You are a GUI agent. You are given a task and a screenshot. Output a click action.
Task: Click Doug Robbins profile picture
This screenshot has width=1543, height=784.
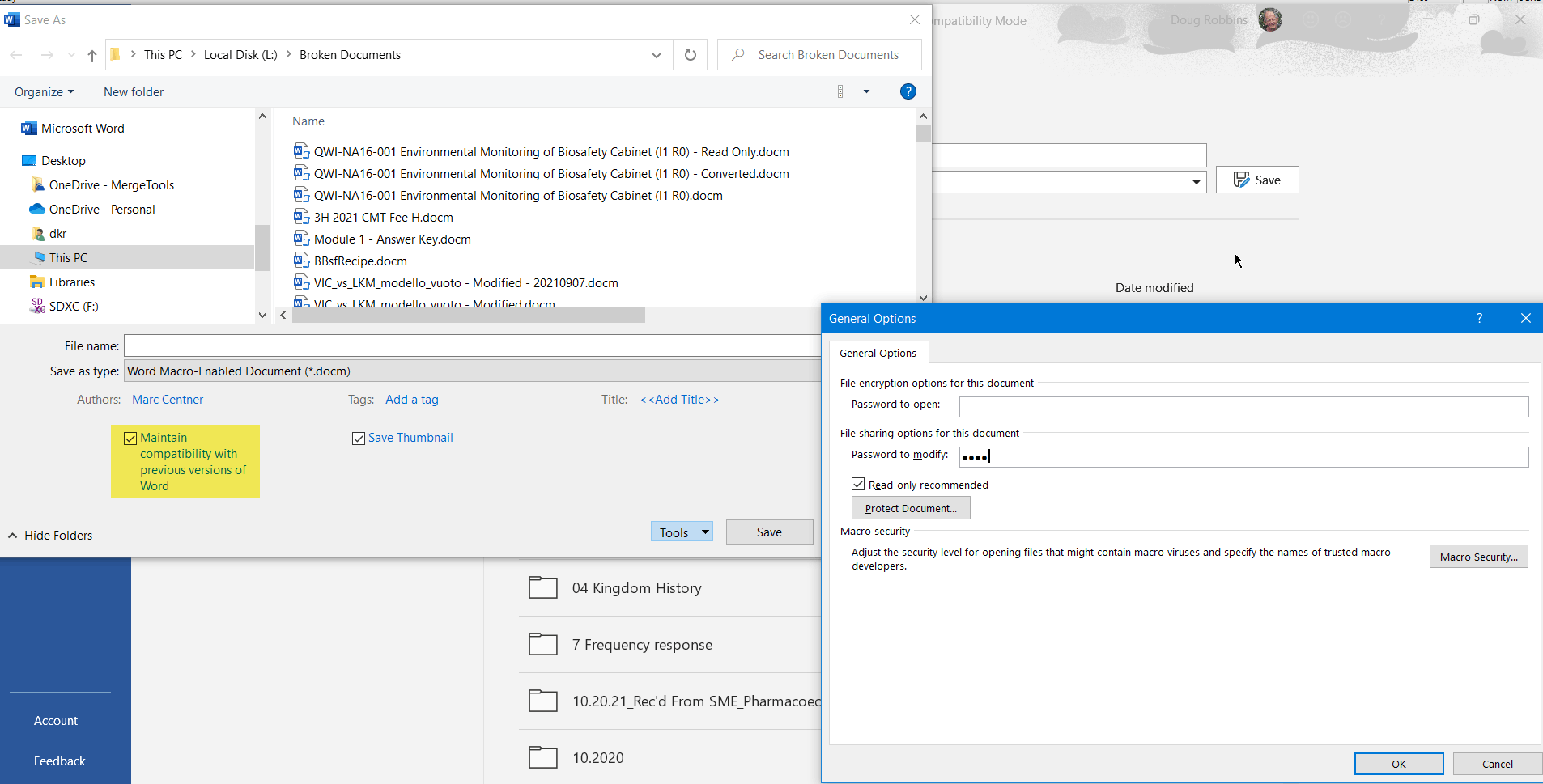click(x=1270, y=19)
